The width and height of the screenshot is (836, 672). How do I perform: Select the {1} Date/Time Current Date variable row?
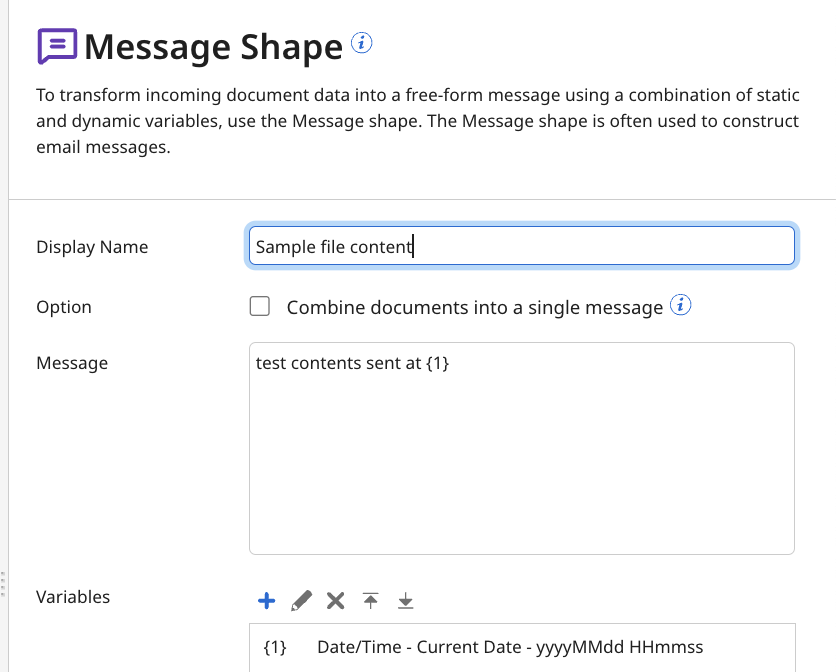coord(520,647)
